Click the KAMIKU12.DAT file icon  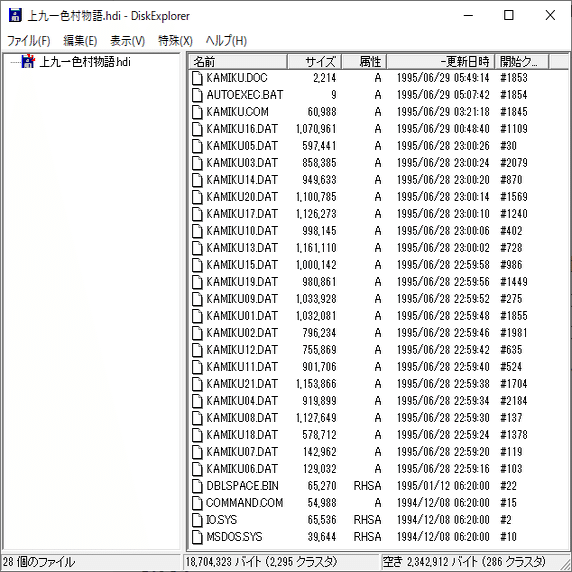(197, 350)
